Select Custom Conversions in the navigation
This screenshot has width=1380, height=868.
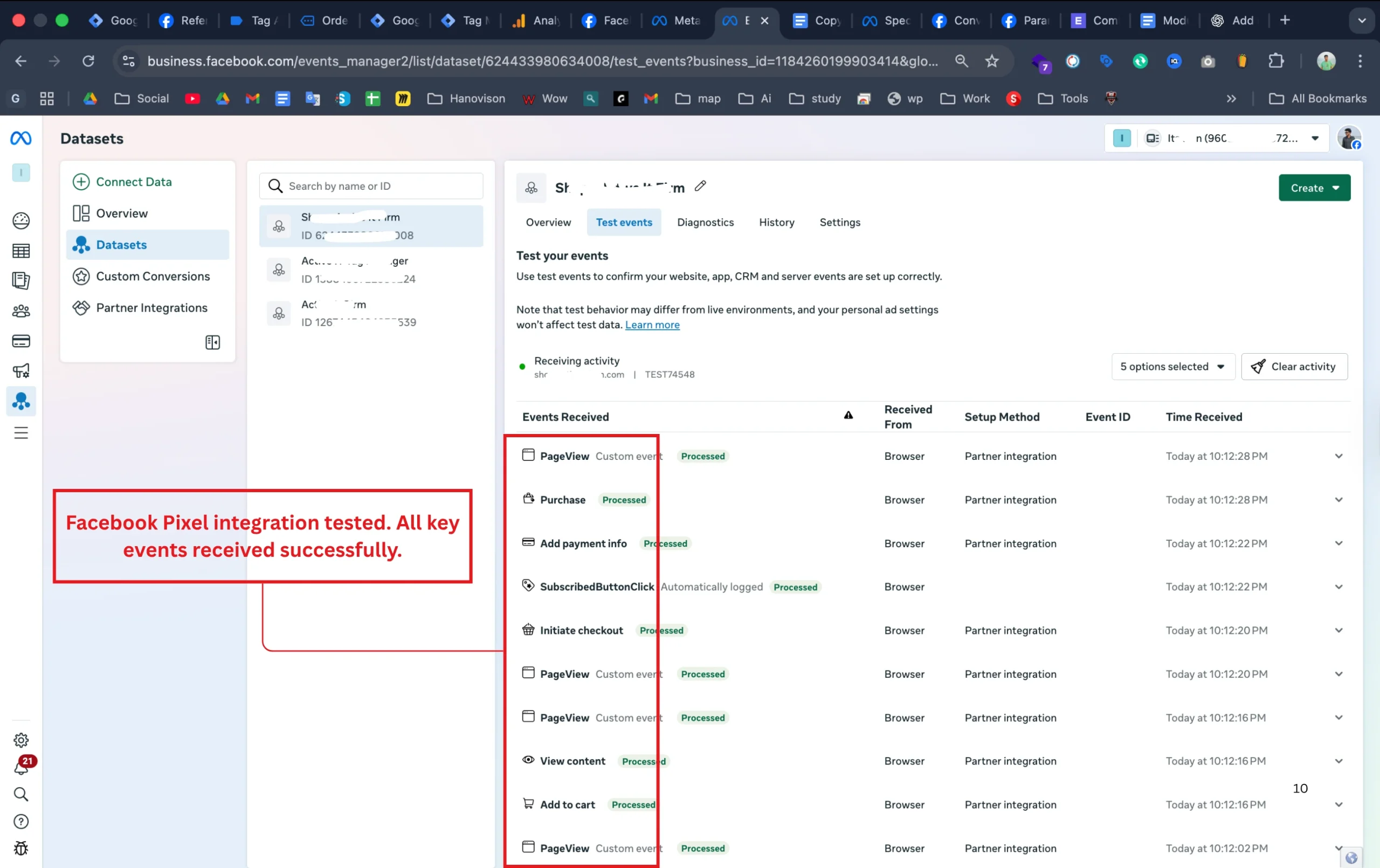click(153, 277)
